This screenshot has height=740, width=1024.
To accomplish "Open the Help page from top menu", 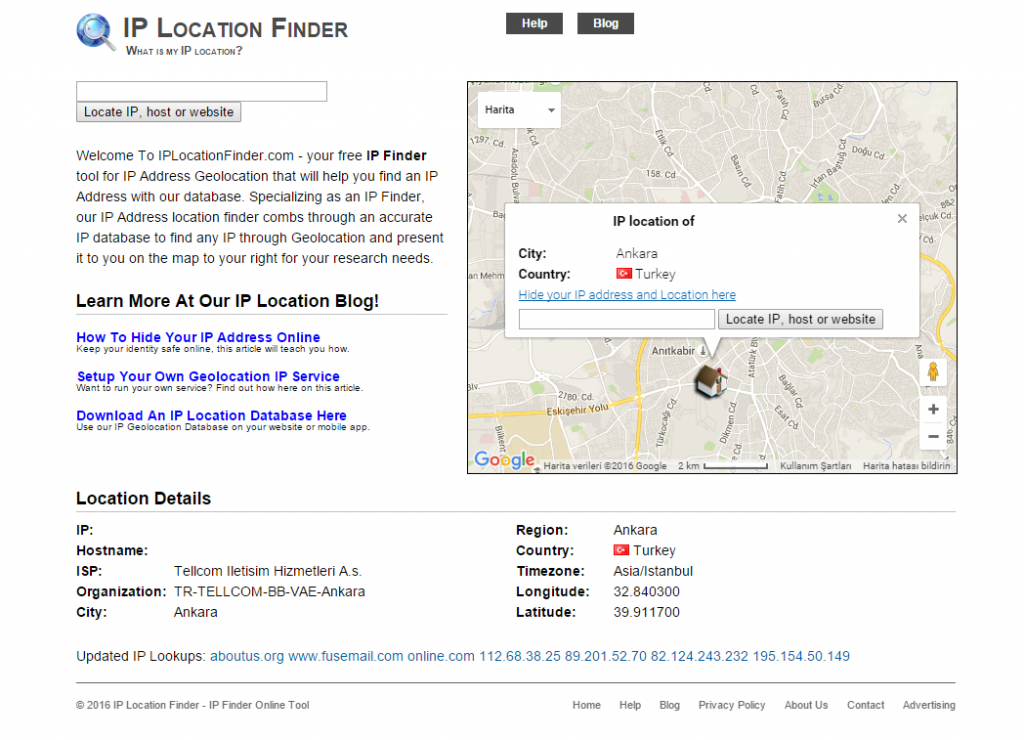I will click(x=534, y=23).
